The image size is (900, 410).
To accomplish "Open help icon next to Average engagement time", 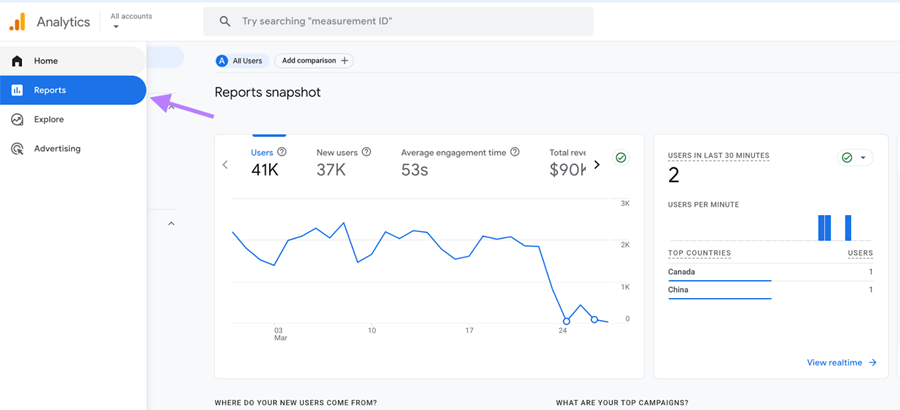I will tap(515, 152).
